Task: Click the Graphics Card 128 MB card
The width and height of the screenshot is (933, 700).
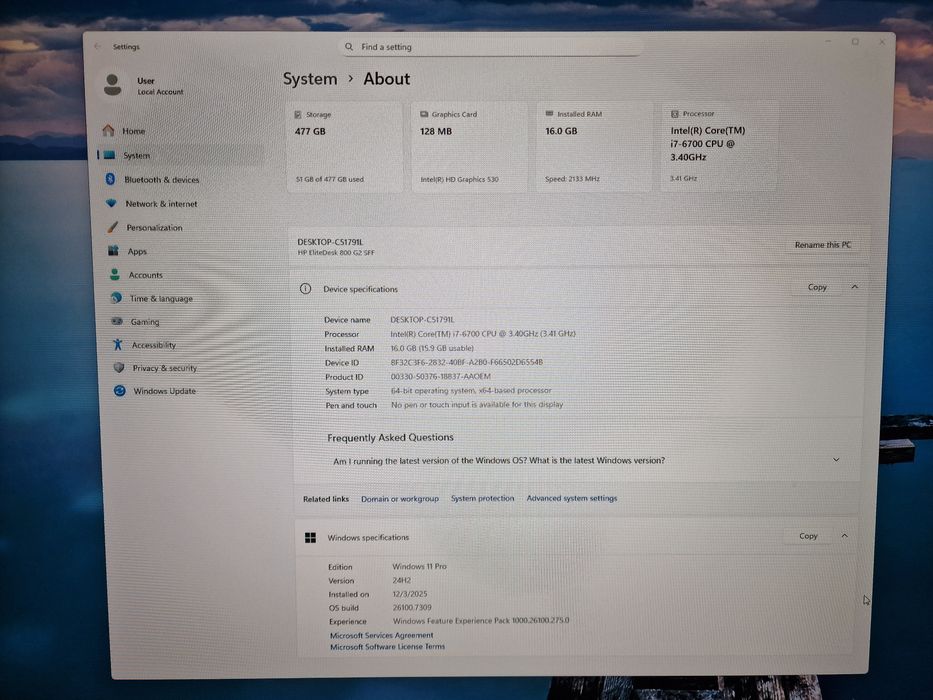Action: tap(469, 146)
